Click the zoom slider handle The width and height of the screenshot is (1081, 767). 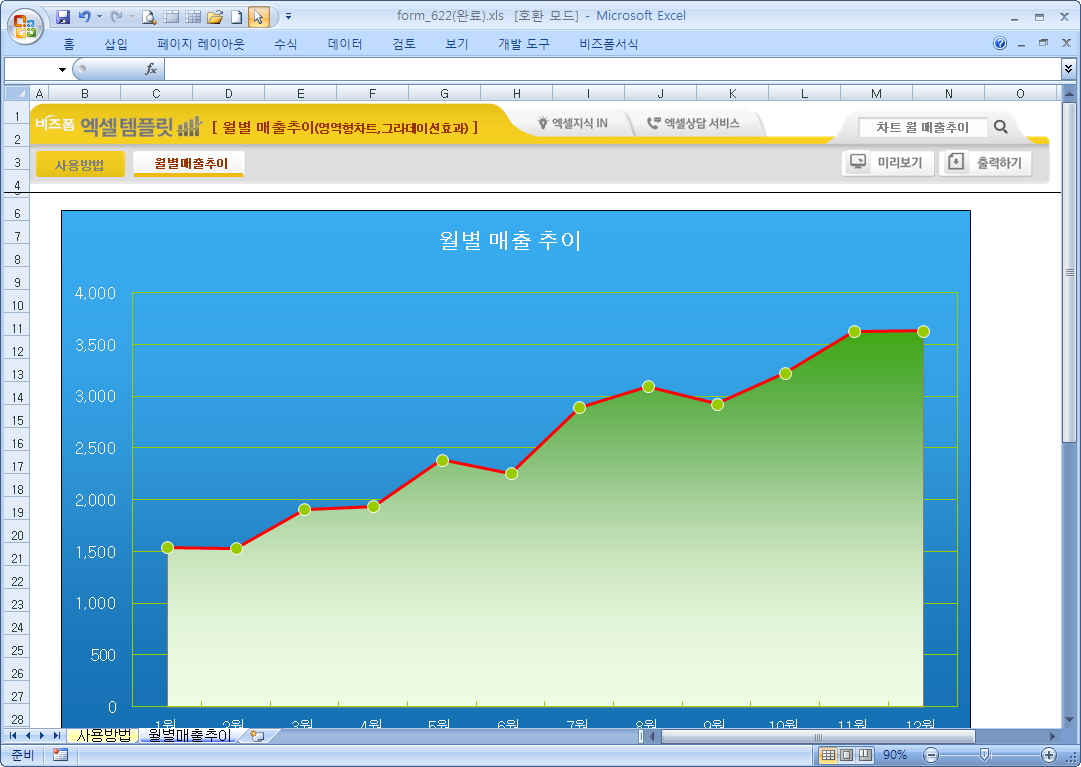[x=985, y=755]
